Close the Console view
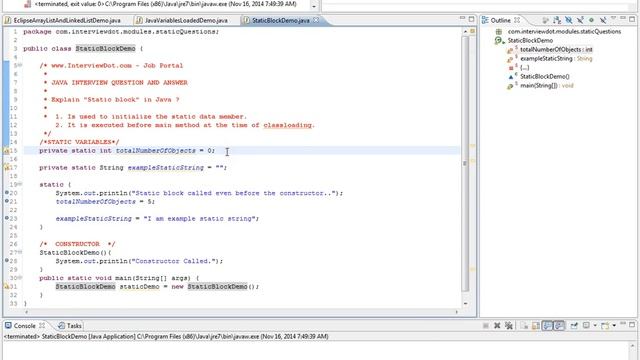This screenshot has width=640, height=360. [42, 326]
